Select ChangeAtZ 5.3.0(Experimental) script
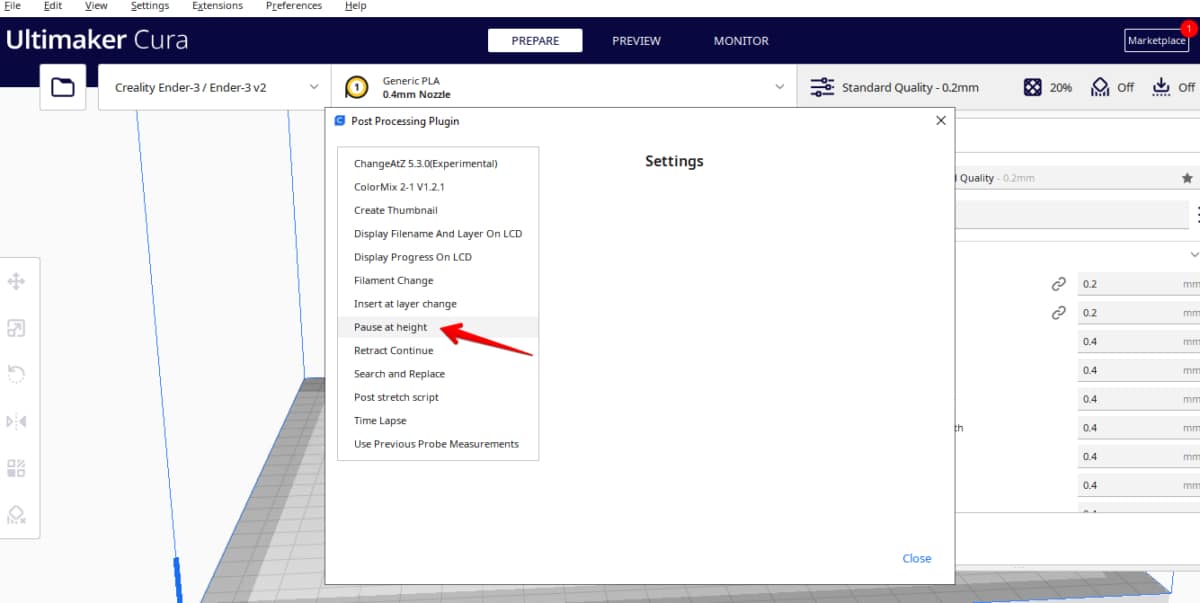This screenshot has width=1200, height=603. 438,163
